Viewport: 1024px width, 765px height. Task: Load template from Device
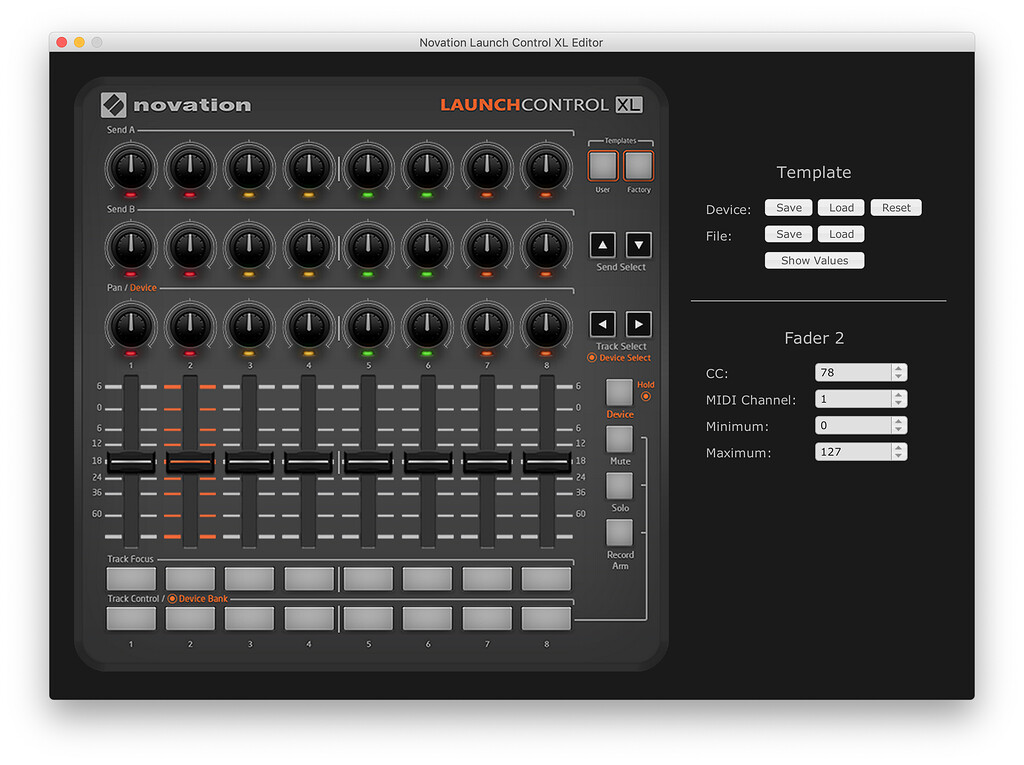click(841, 208)
